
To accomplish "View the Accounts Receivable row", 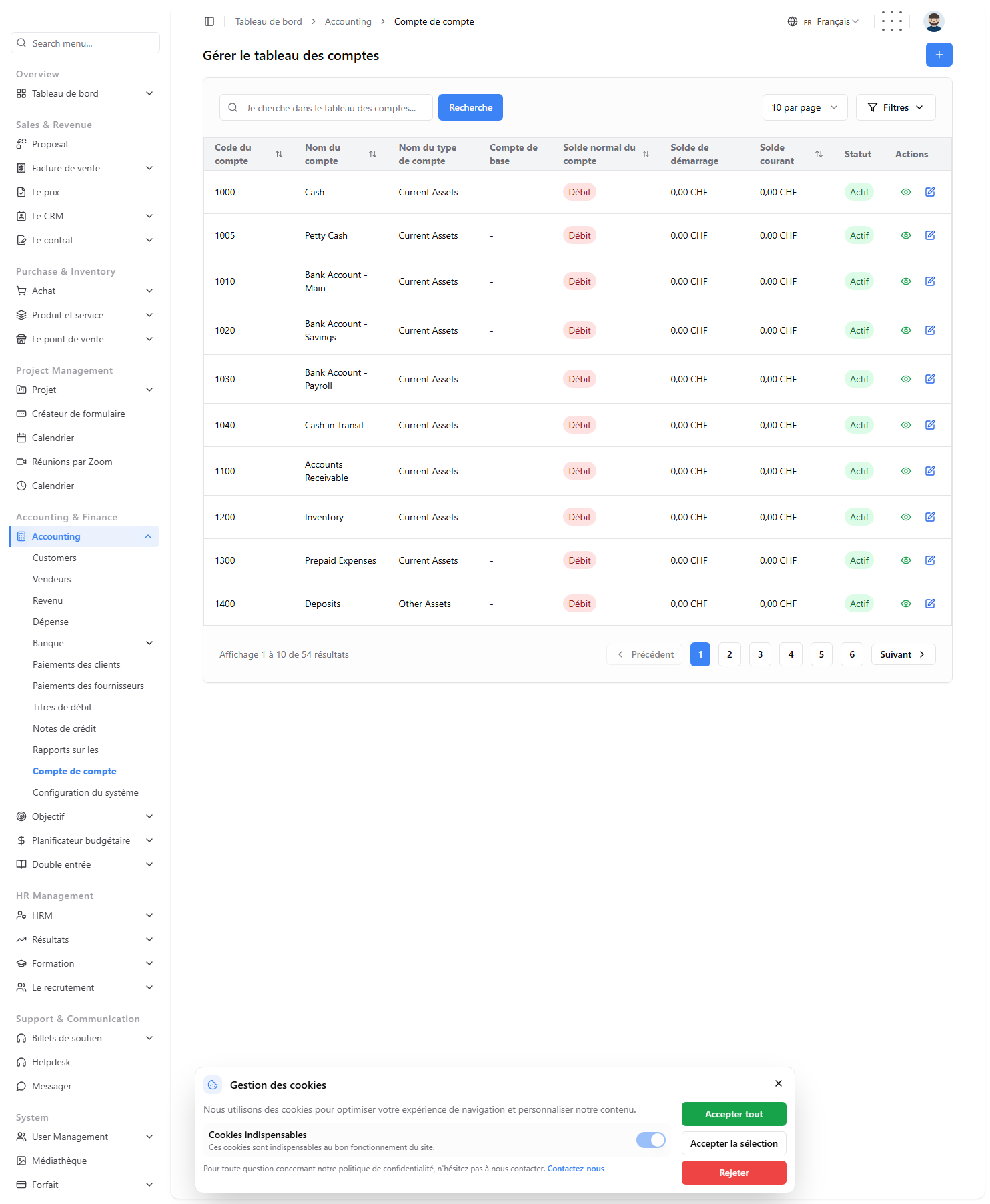I will (906, 471).
